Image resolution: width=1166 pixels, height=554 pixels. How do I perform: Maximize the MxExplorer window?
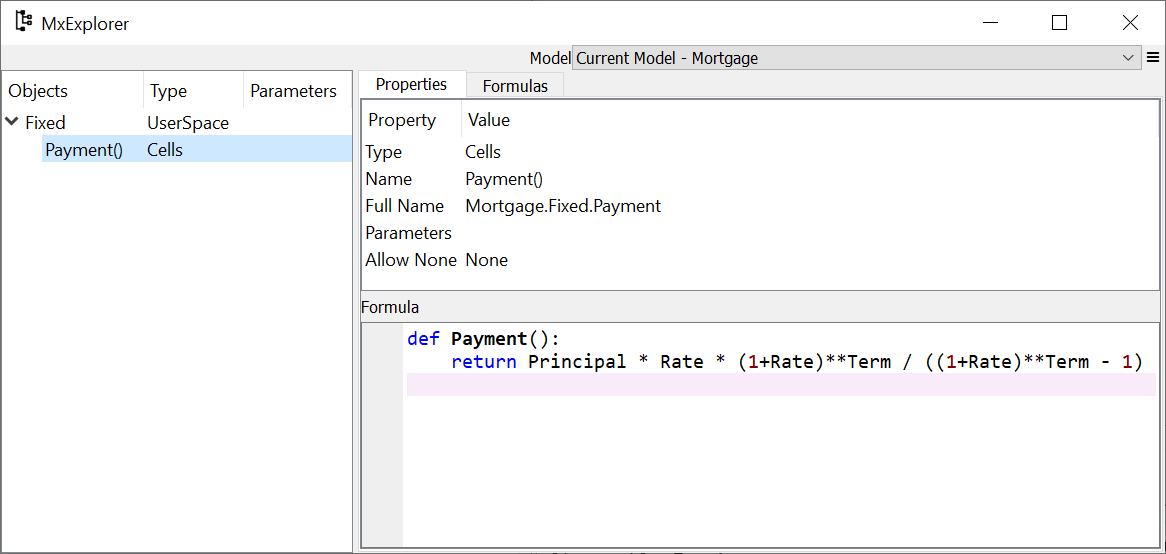pos(1059,23)
